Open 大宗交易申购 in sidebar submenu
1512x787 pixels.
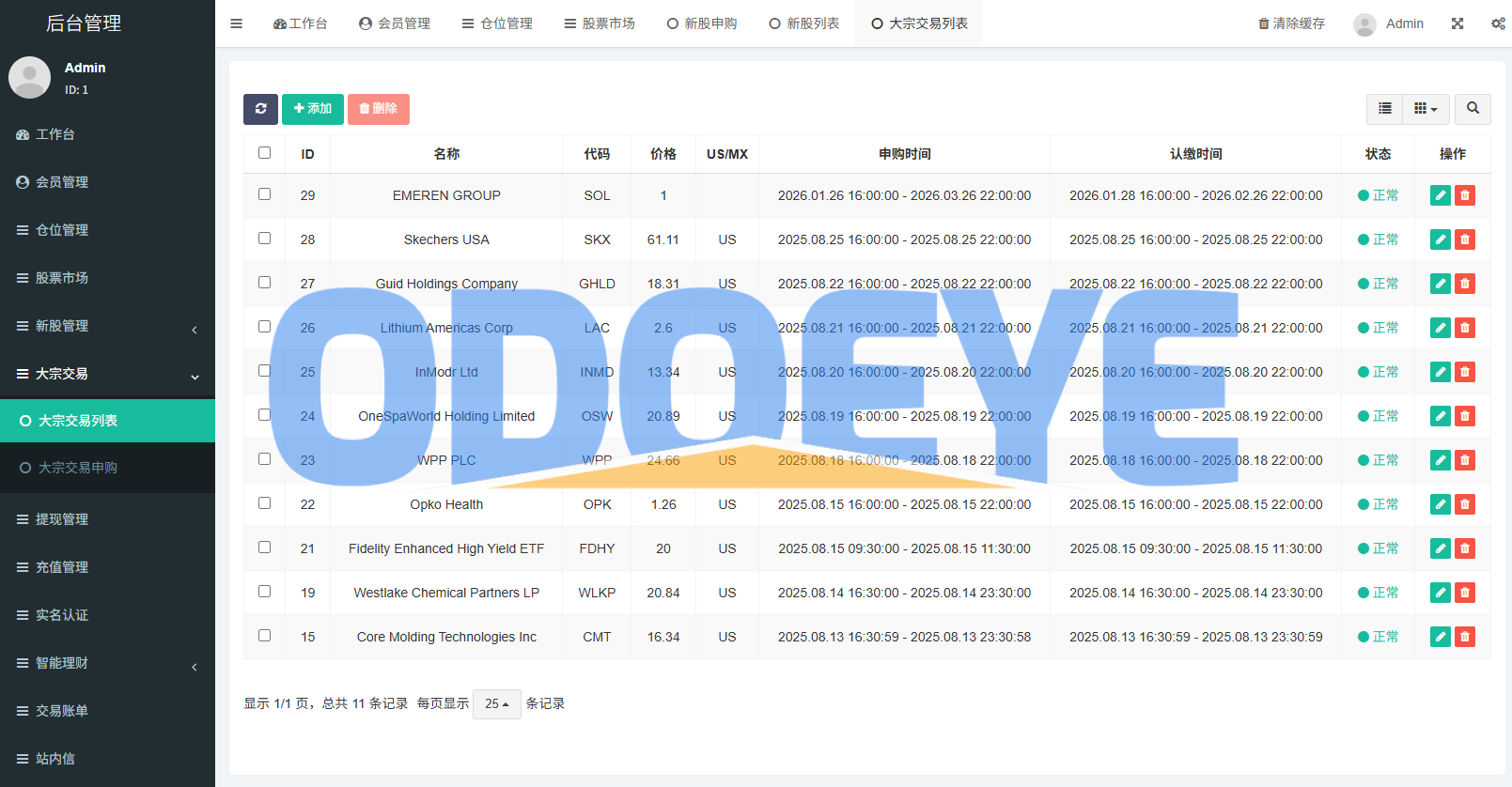[x=78, y=468]
